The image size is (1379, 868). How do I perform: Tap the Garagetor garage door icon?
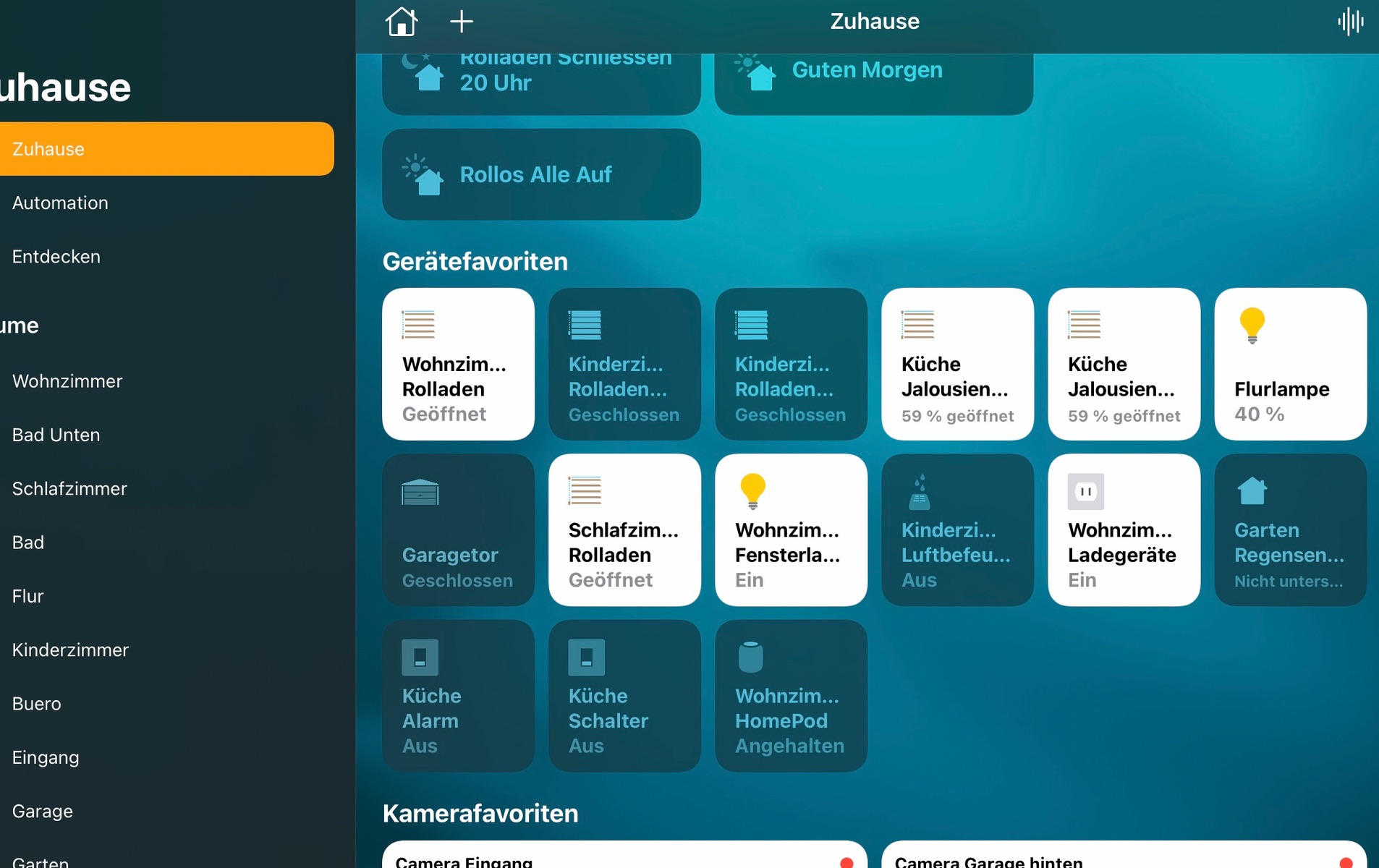click(420, 492)
